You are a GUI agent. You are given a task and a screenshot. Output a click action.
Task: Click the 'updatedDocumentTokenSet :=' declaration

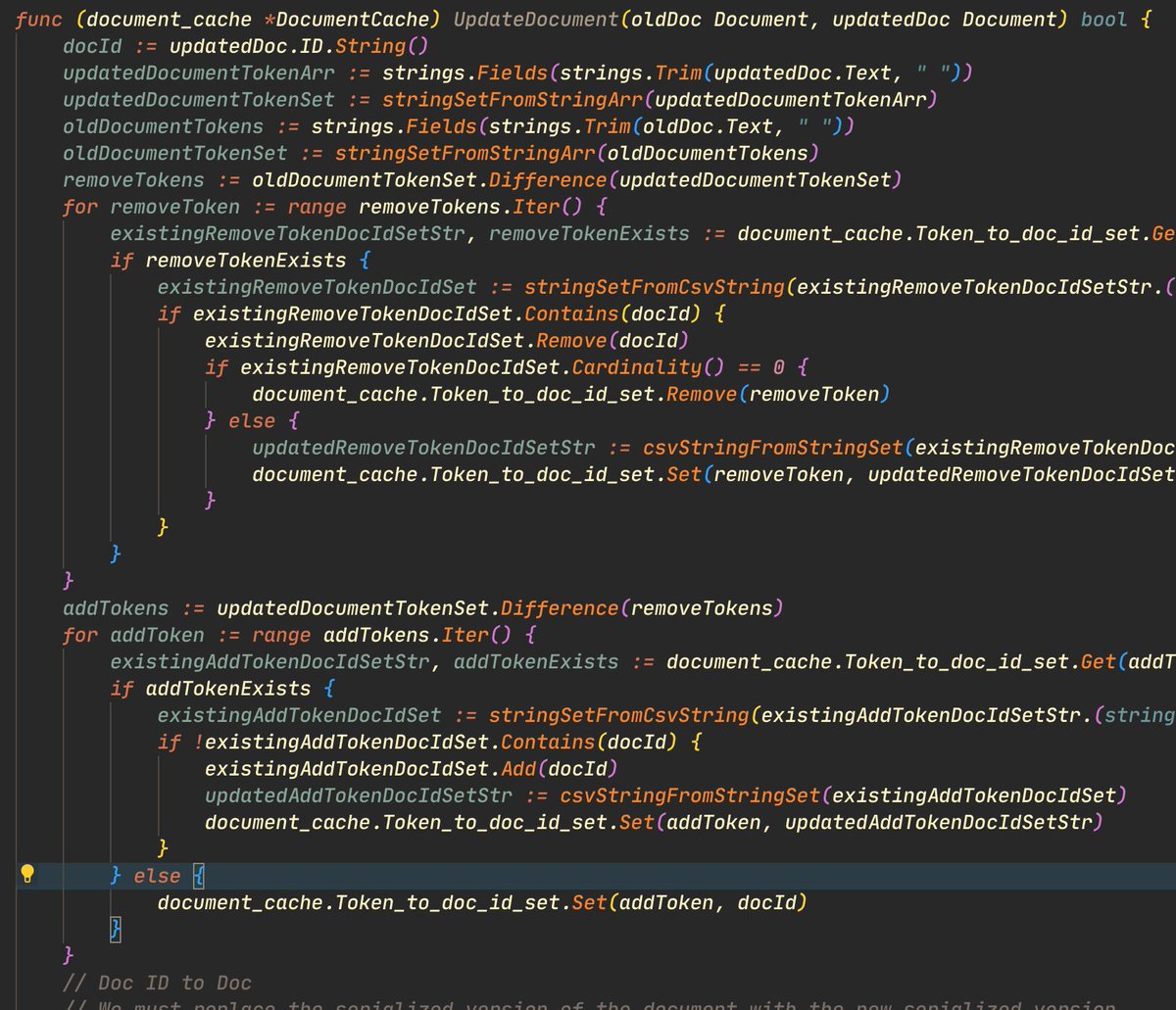coord(217,100)
